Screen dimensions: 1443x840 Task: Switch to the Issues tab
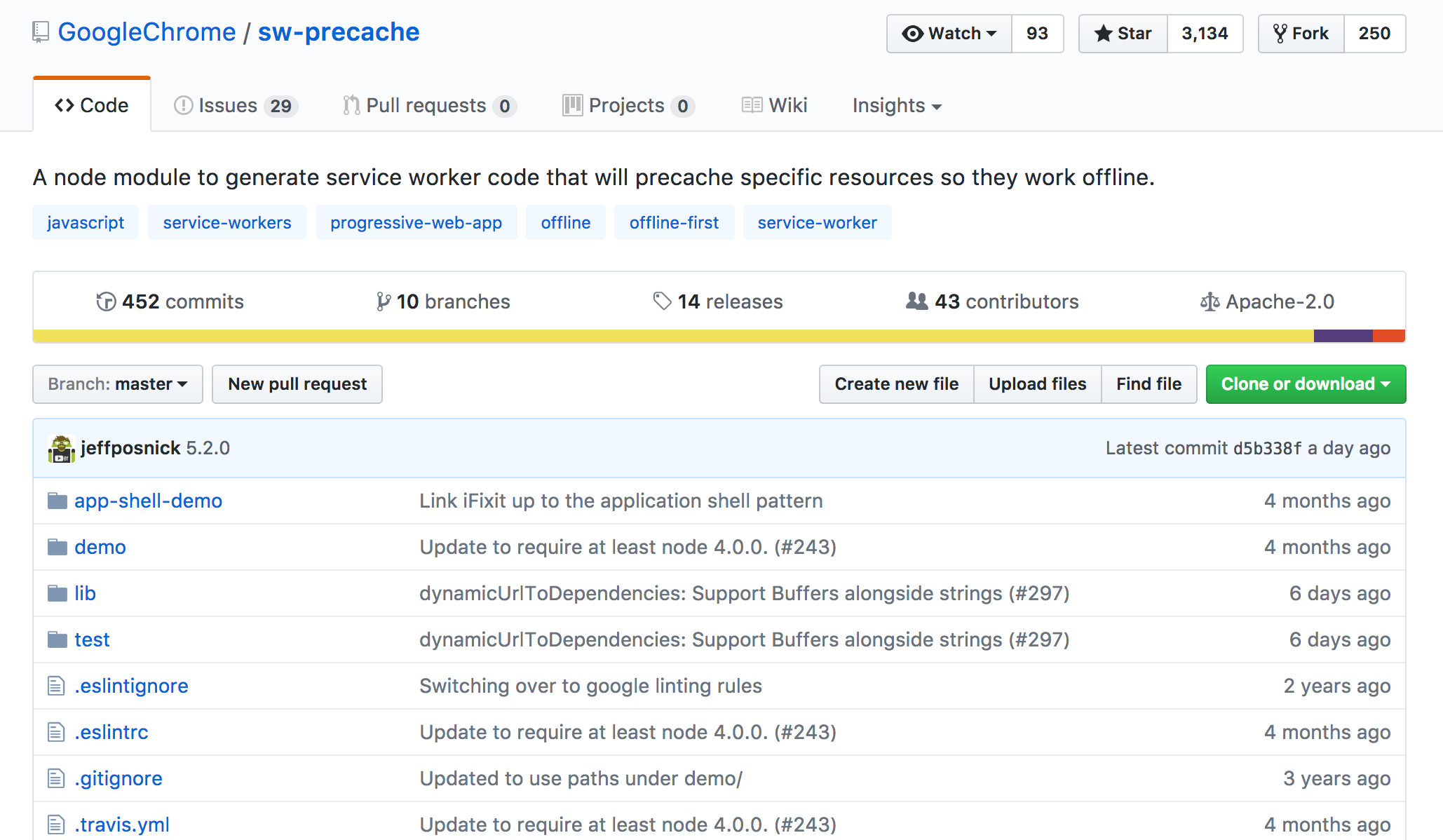pos(235,106)
